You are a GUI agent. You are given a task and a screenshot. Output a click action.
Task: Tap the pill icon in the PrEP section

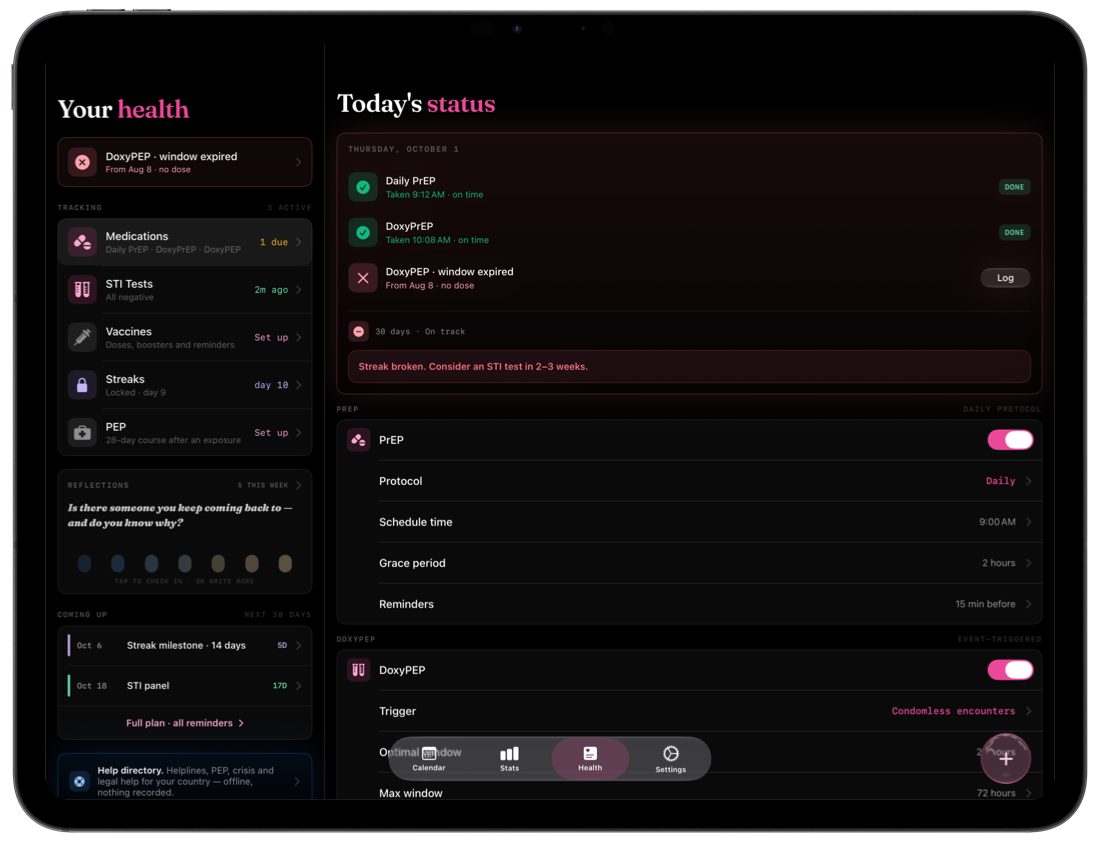(x=358, y=440)
